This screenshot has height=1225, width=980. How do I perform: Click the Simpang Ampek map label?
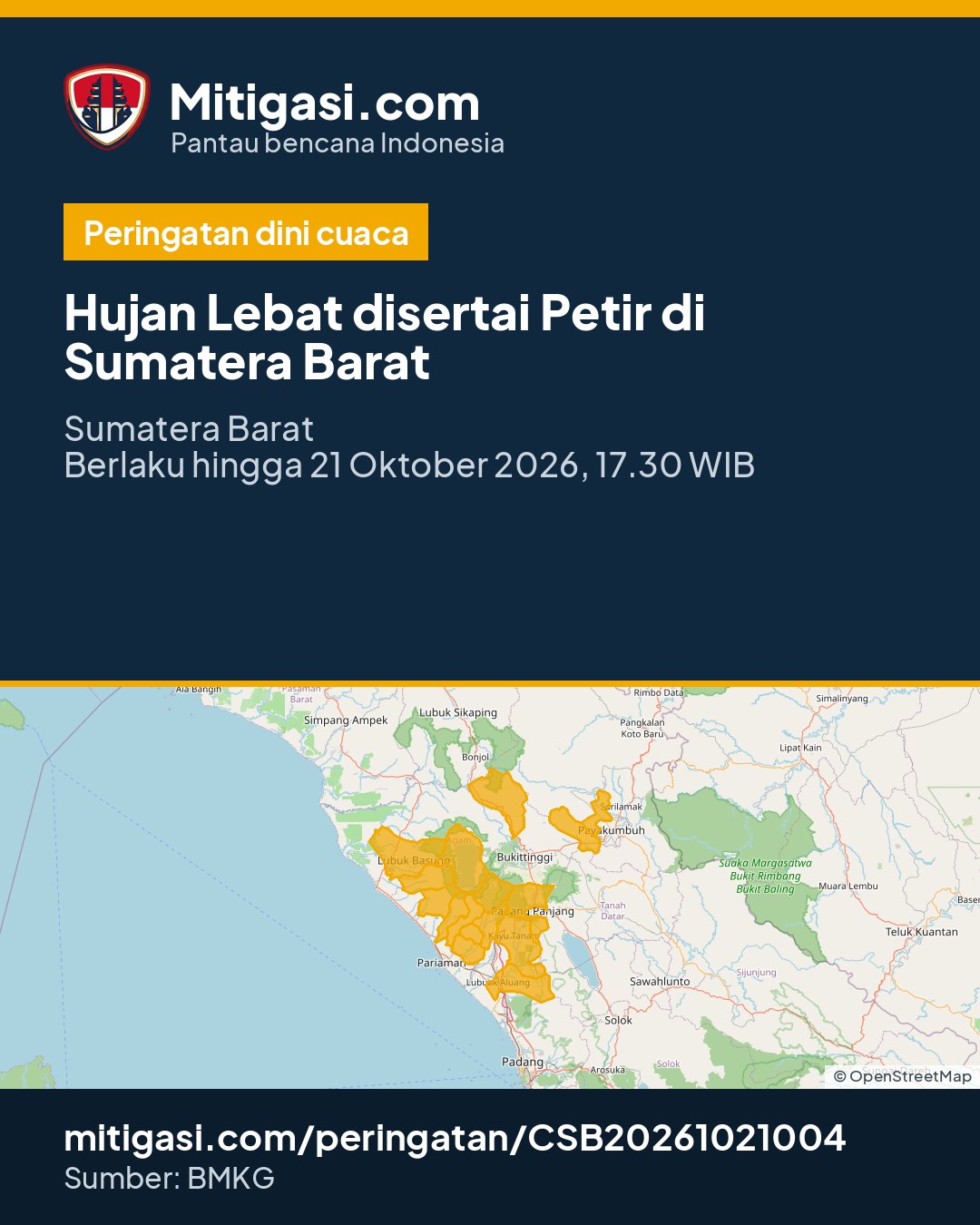[346, 720]
